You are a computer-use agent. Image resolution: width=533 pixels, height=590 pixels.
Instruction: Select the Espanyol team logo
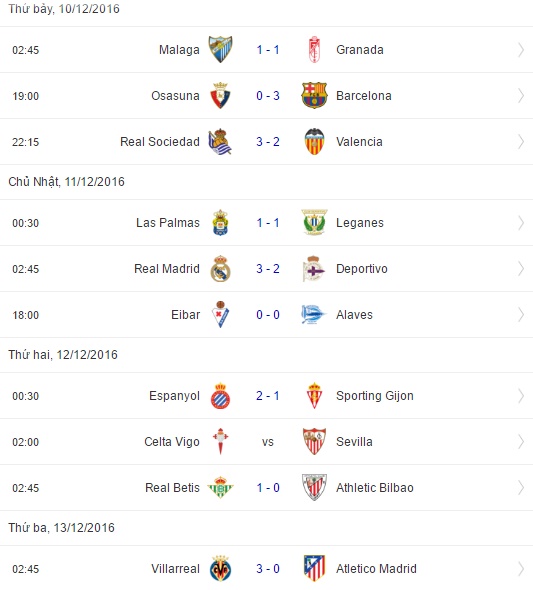220,396
